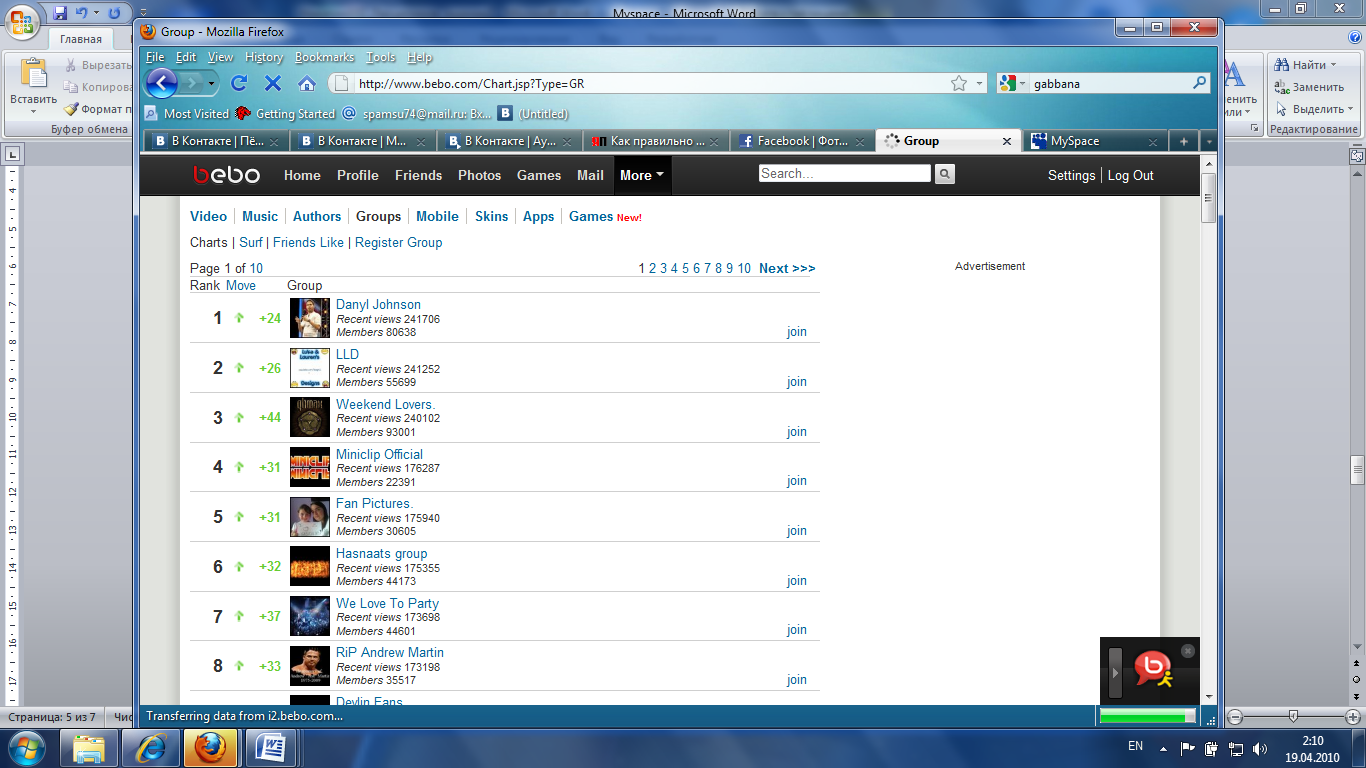
Task: Open the forward history dropdown arrow
Action: click(212, 83)
